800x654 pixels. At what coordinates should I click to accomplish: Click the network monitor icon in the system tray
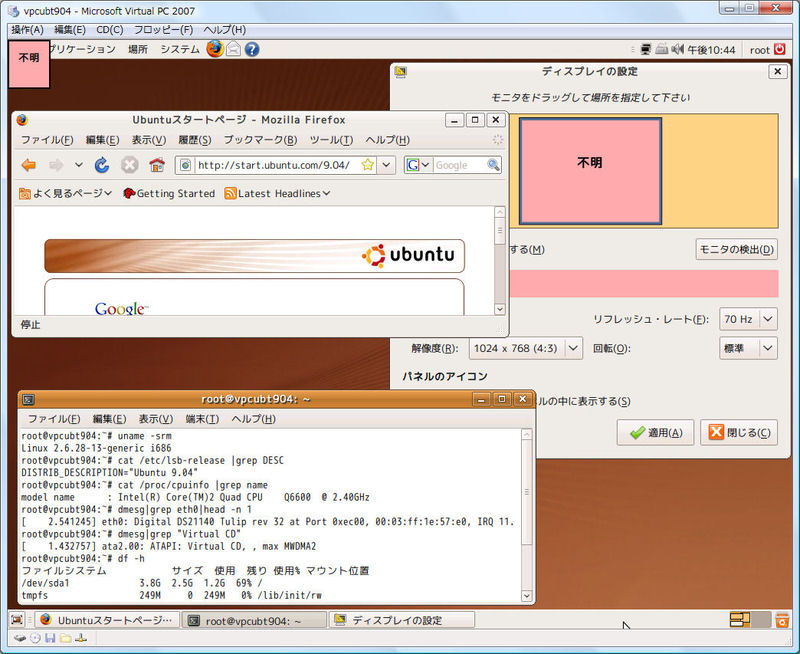click(646, 49)
